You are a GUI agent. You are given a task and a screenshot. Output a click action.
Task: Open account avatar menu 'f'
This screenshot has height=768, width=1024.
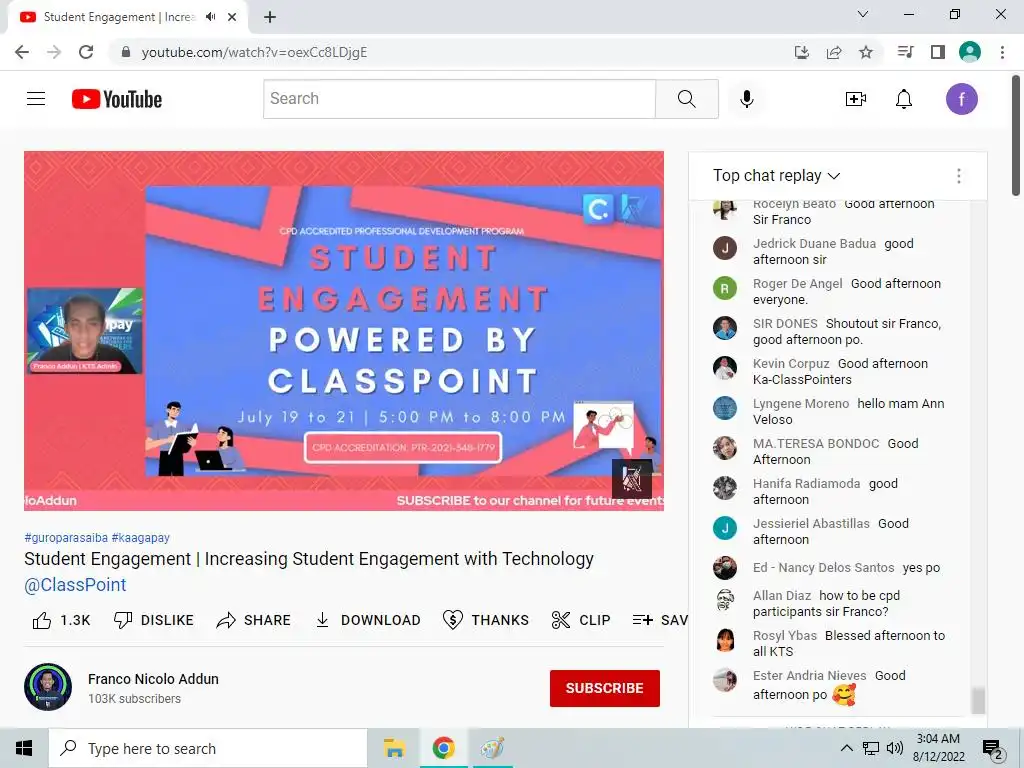962,99
